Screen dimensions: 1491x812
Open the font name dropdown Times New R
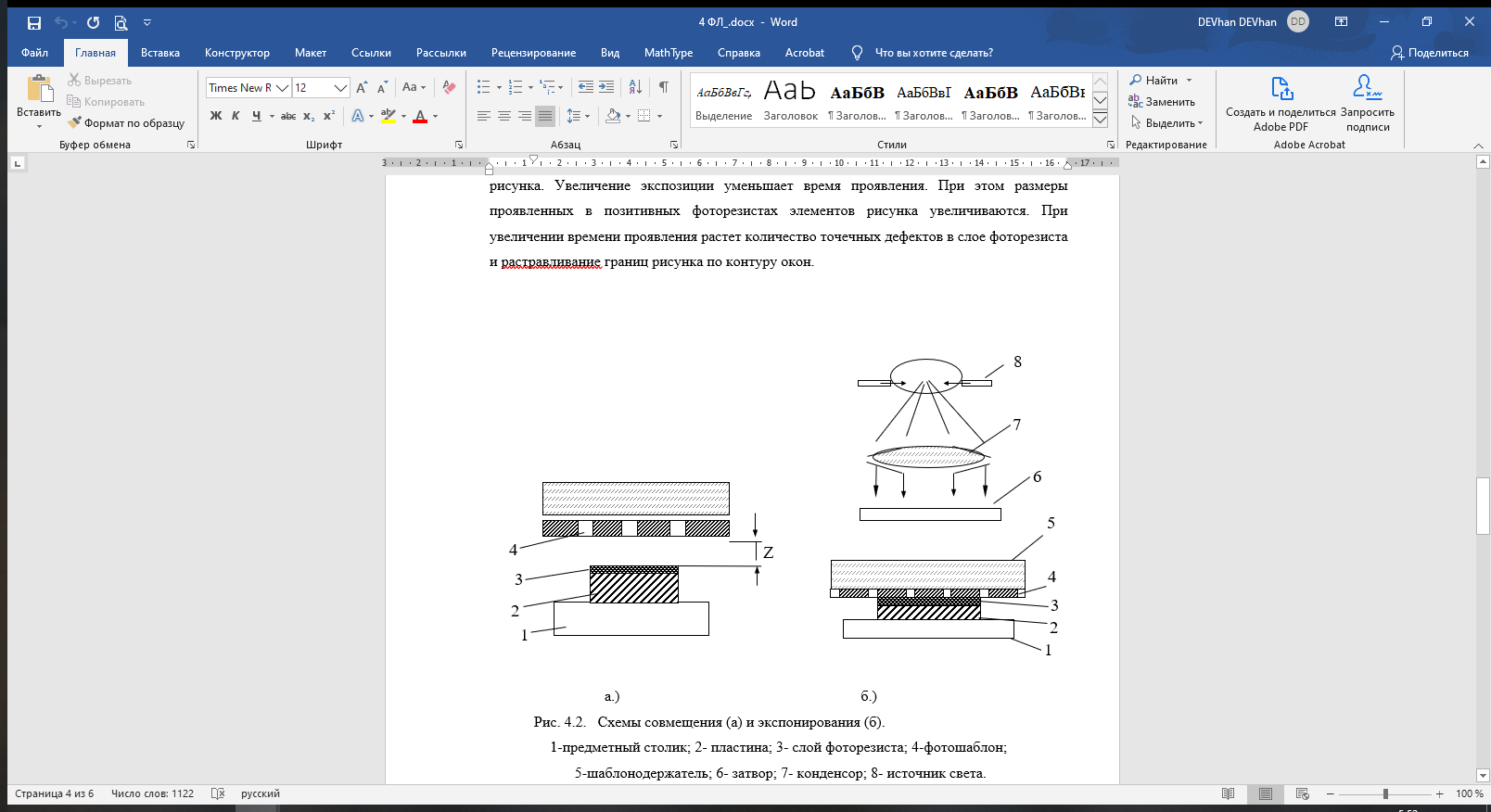click(x=283, y=88)
